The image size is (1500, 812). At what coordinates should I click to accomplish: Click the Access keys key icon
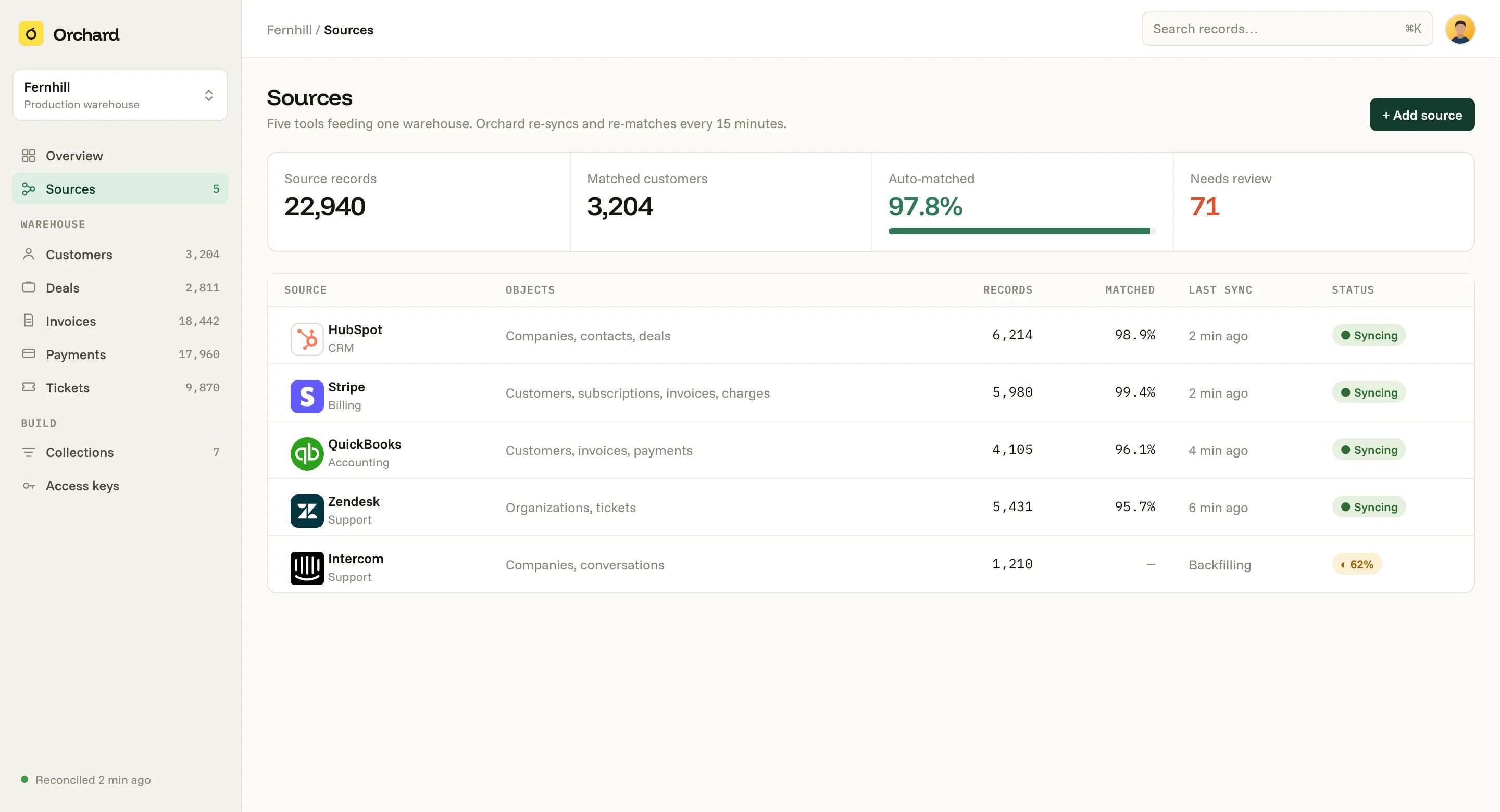[x=29, y=486]
